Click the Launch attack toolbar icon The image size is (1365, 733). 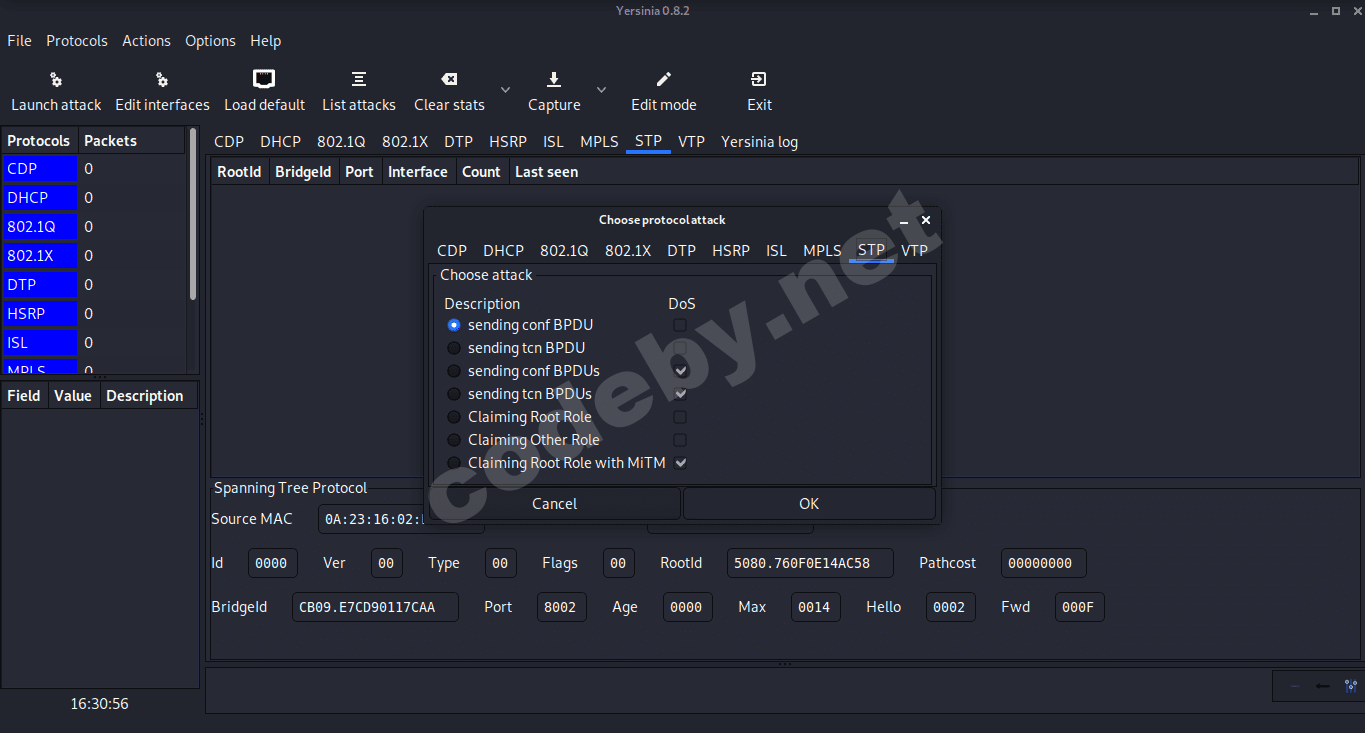(56, 80)
